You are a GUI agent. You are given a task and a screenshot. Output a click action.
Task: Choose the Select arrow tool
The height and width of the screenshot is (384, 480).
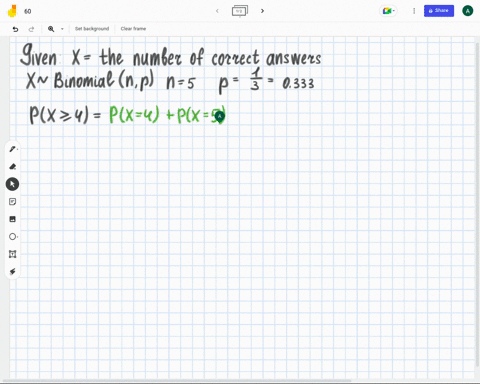(x=12, y=184)
